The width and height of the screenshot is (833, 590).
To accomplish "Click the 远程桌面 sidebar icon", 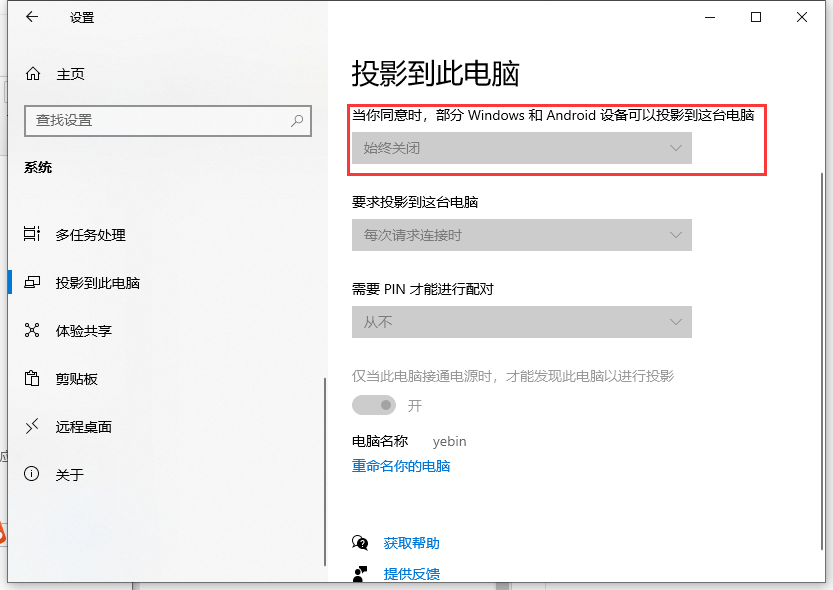I will point(32,427).
